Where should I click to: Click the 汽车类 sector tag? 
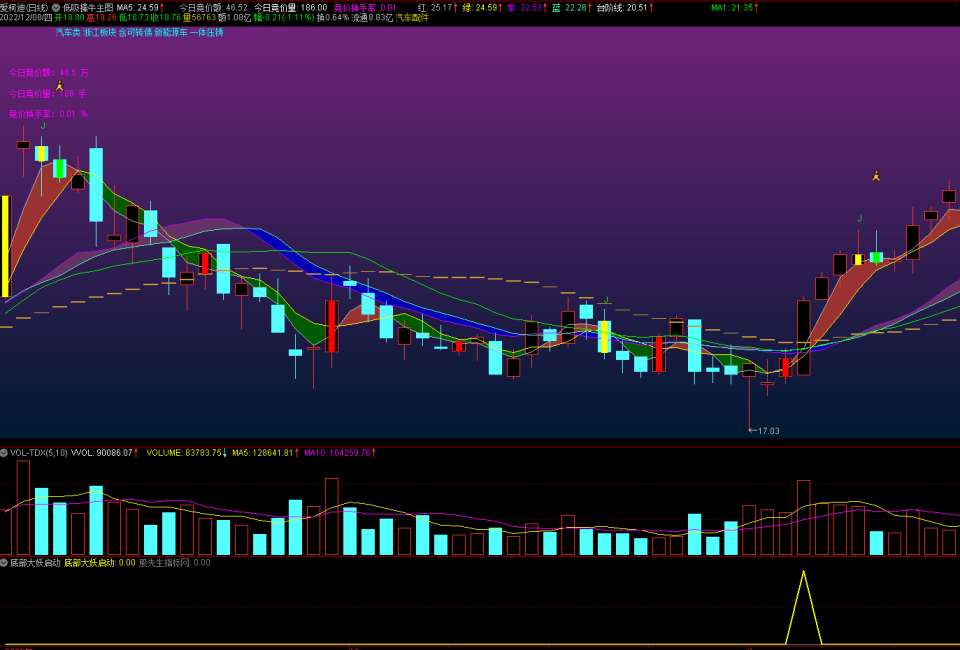pos(68,32)
